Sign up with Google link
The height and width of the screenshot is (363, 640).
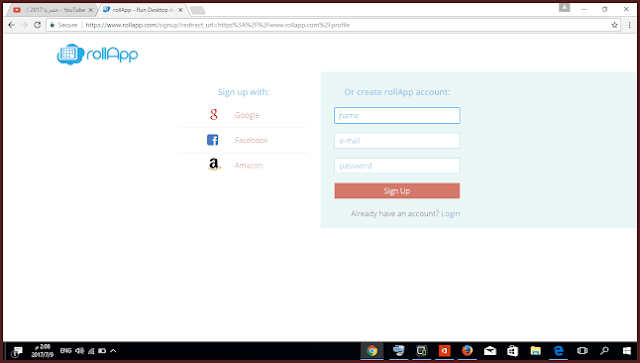tap(247, 115)
